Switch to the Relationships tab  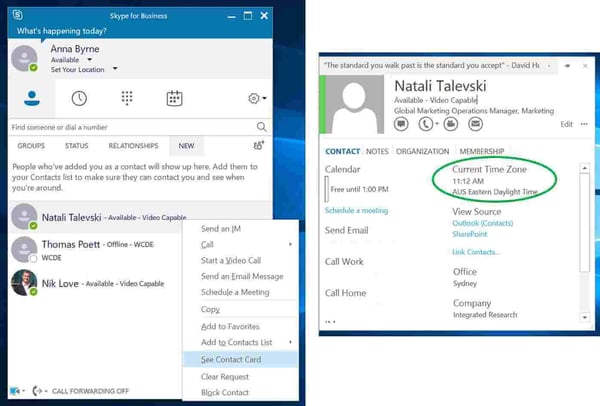point(132,146)
